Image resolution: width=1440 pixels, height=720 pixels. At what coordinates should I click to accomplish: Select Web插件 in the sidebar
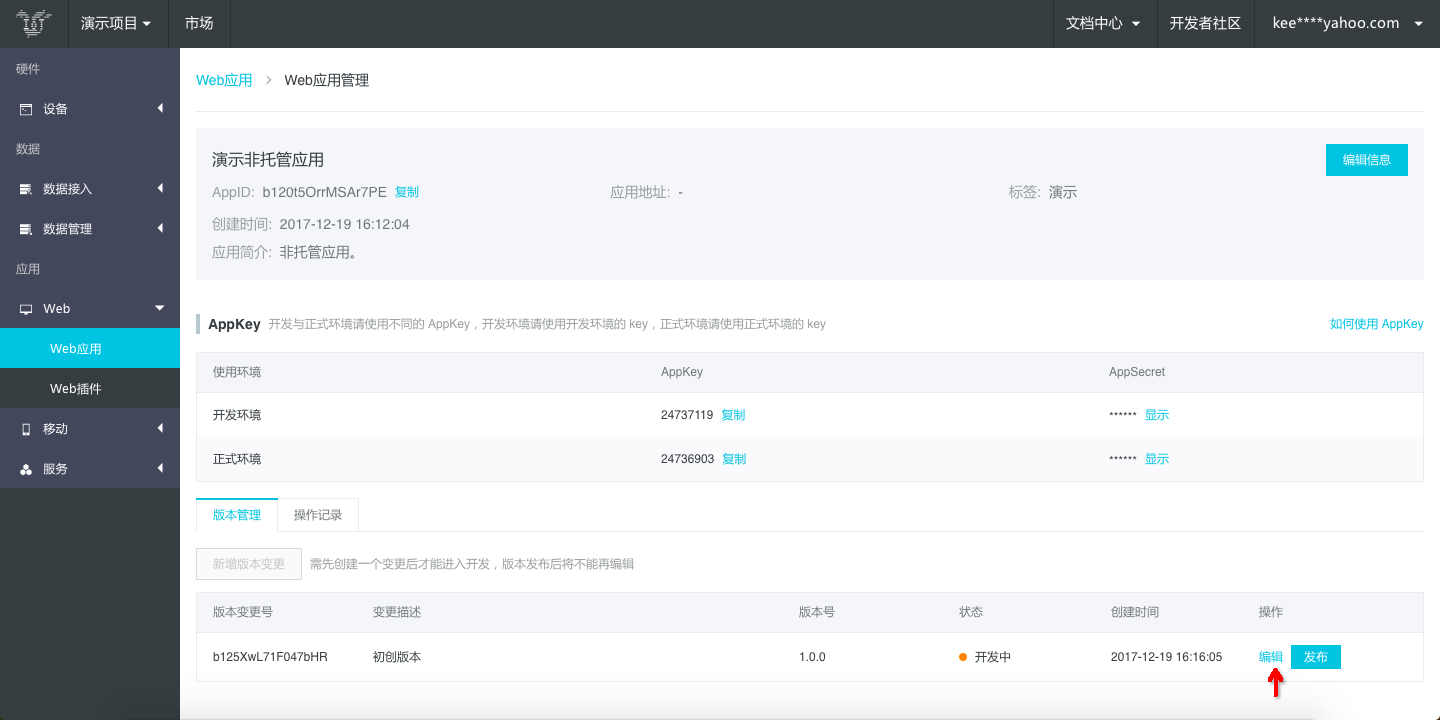tap(90, 389)
